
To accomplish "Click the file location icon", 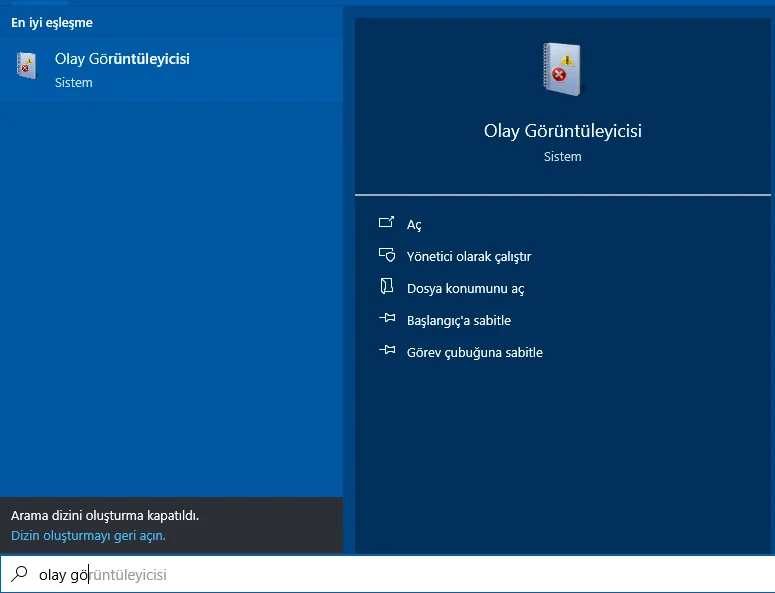I will point(387,286).
